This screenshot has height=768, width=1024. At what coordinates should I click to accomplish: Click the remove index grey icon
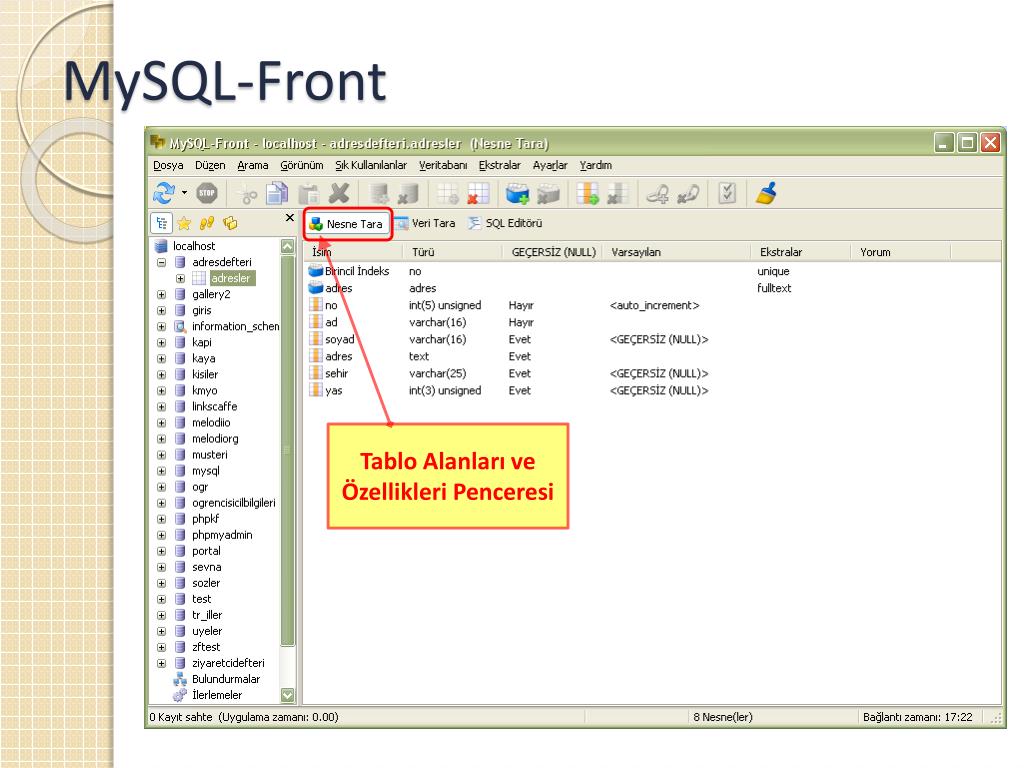(548, 193)
